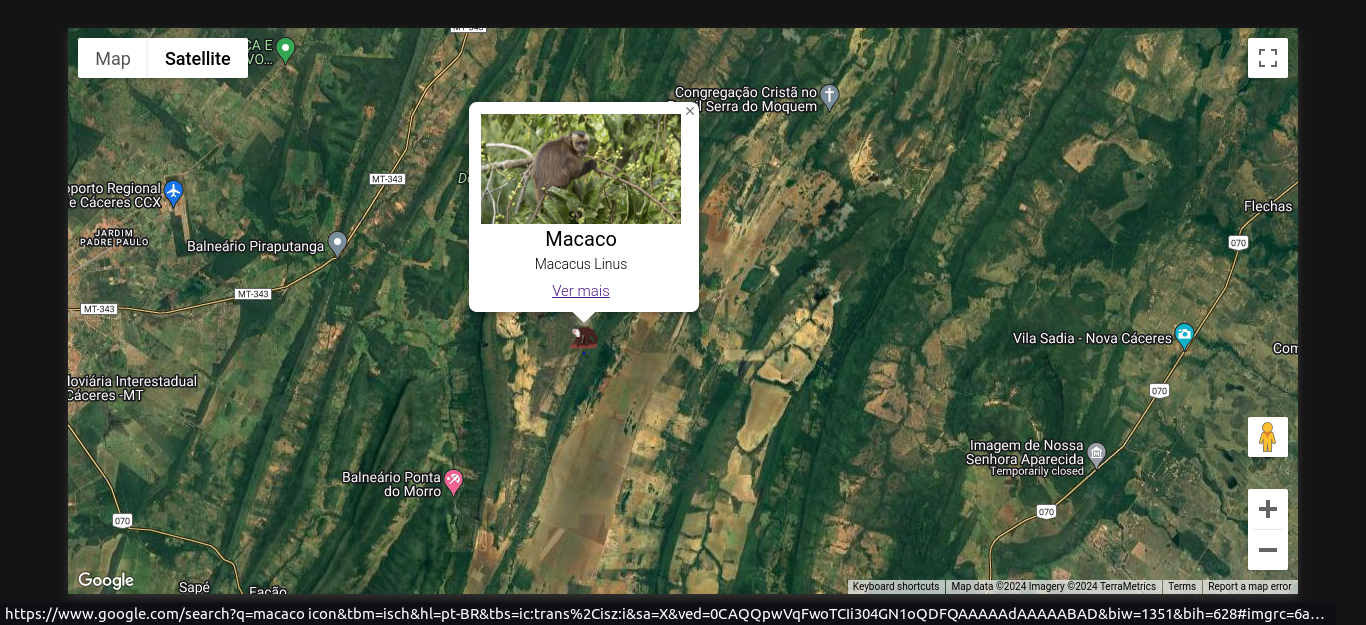Viewport: 1366px width, 625px height.
Task: Close the Macaco info window
Action: (x=690, y=111)
